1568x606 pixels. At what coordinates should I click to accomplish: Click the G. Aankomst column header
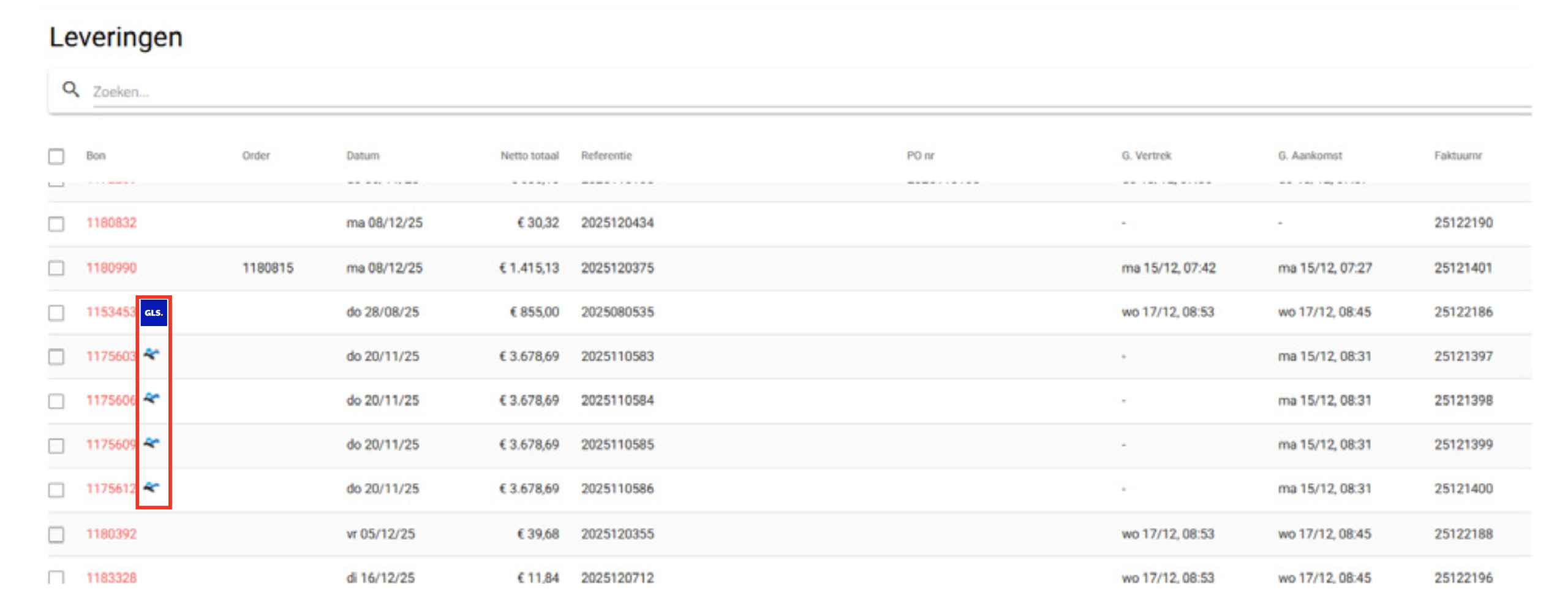click(1310, 156)
